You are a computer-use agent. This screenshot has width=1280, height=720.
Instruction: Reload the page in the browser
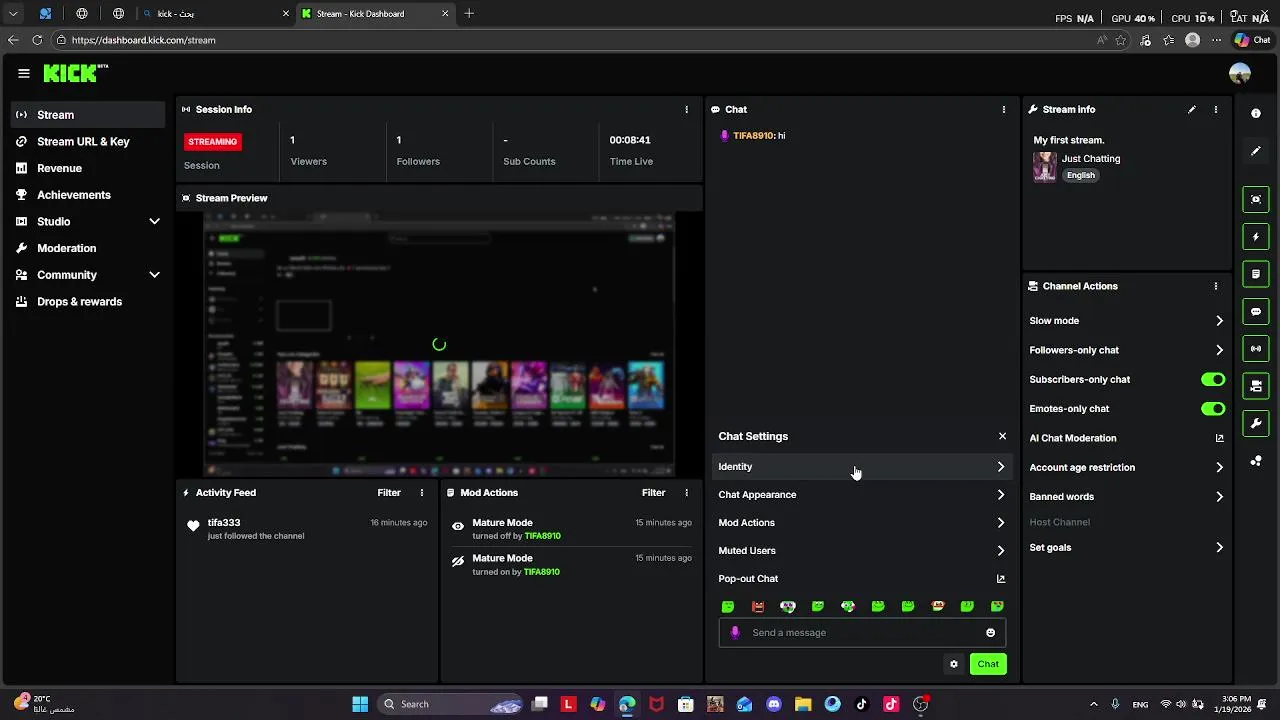tap(37, 40)
